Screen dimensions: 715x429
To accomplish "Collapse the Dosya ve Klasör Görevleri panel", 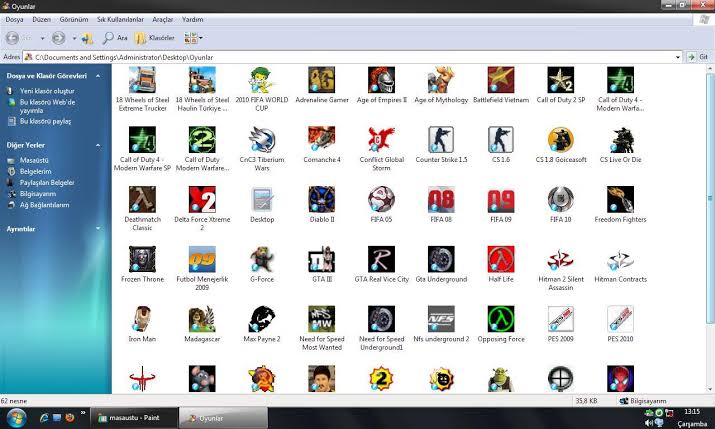I will point(98,76).
